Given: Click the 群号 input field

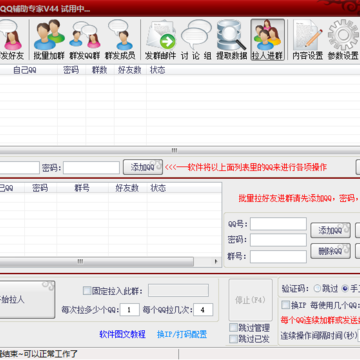Looking at the screenshot, I should (278, 257).
